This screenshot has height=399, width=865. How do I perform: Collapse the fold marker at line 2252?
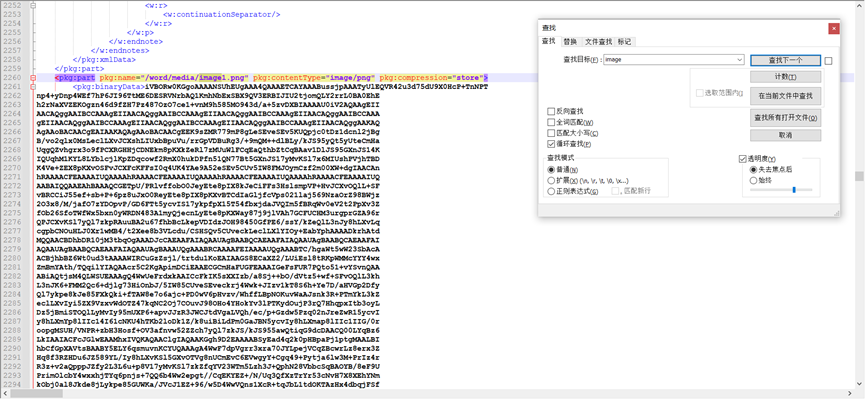(x=33, y=5)
